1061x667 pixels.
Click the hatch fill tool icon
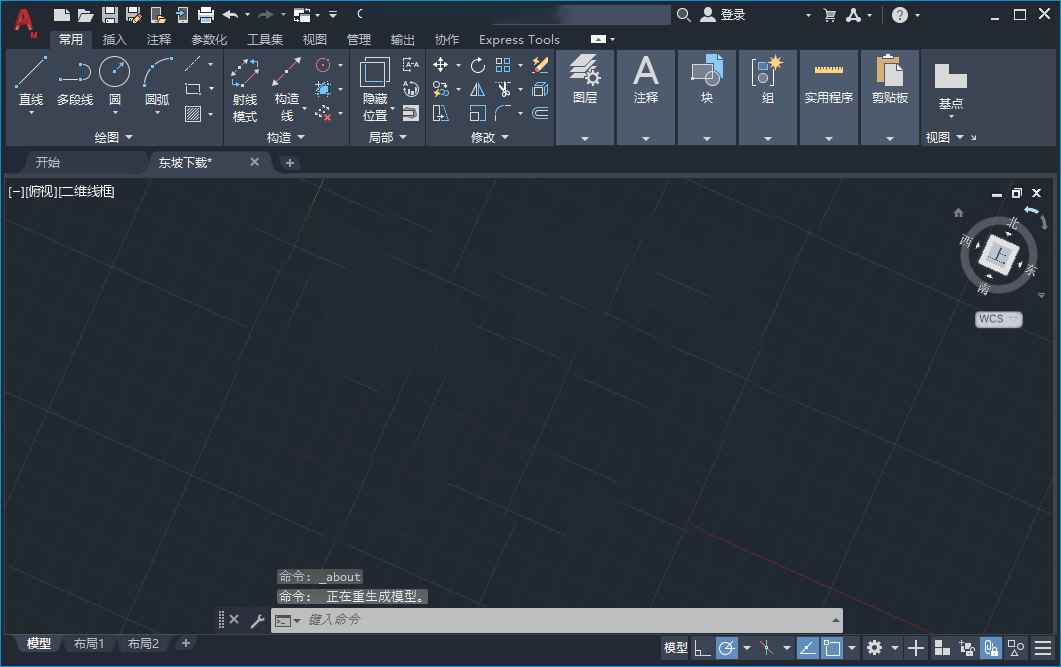193,114
